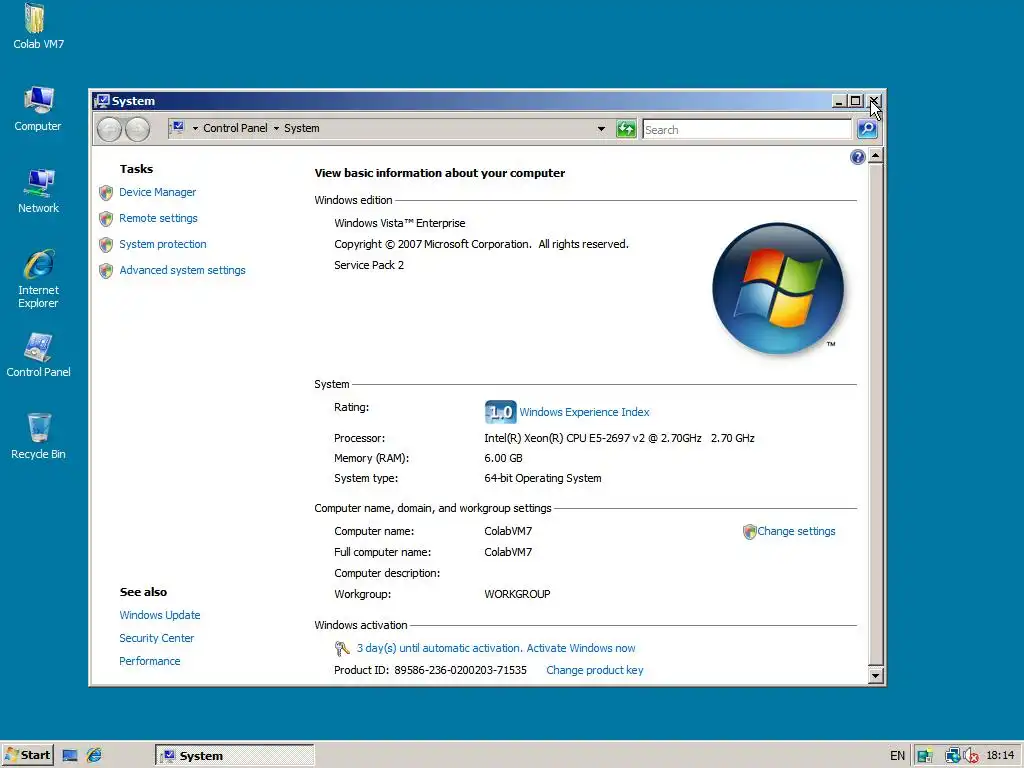
Task: Click the Change settings link
Action: [796, 532]
